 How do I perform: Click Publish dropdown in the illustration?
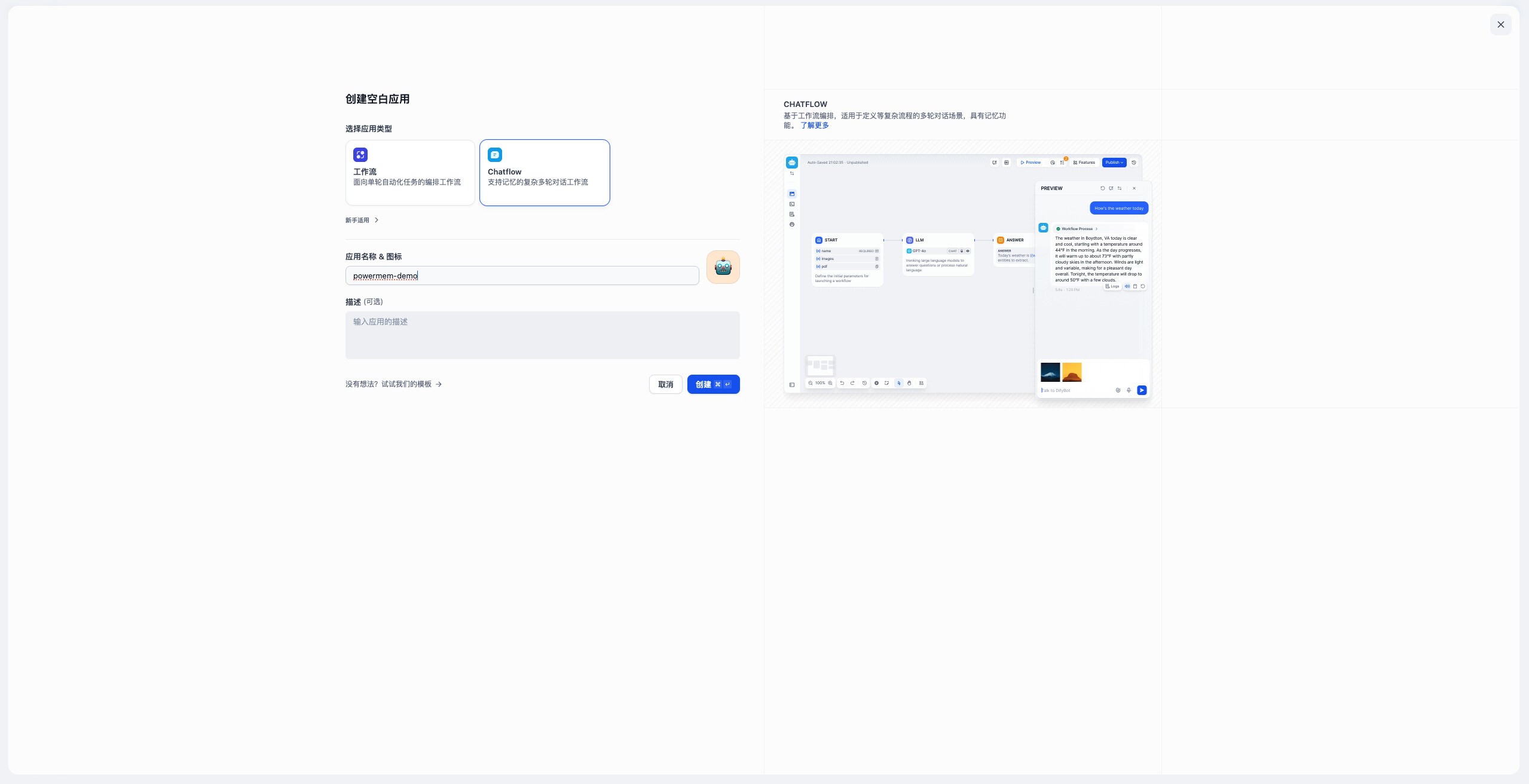(x=1114, y=163)
